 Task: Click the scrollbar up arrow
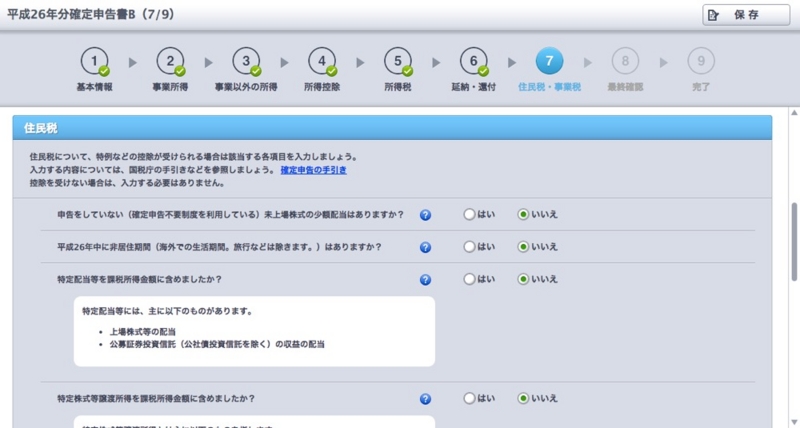(x=794, y=112)
